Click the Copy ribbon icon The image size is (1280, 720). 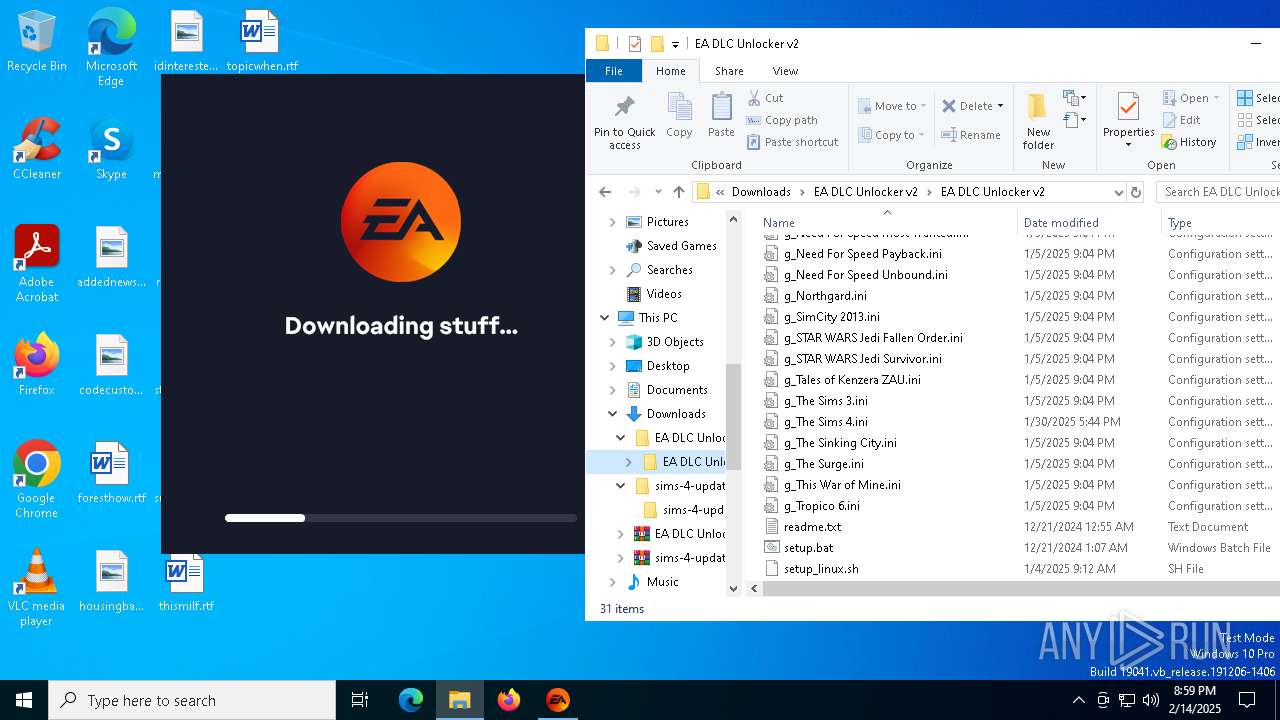point(679,116)
